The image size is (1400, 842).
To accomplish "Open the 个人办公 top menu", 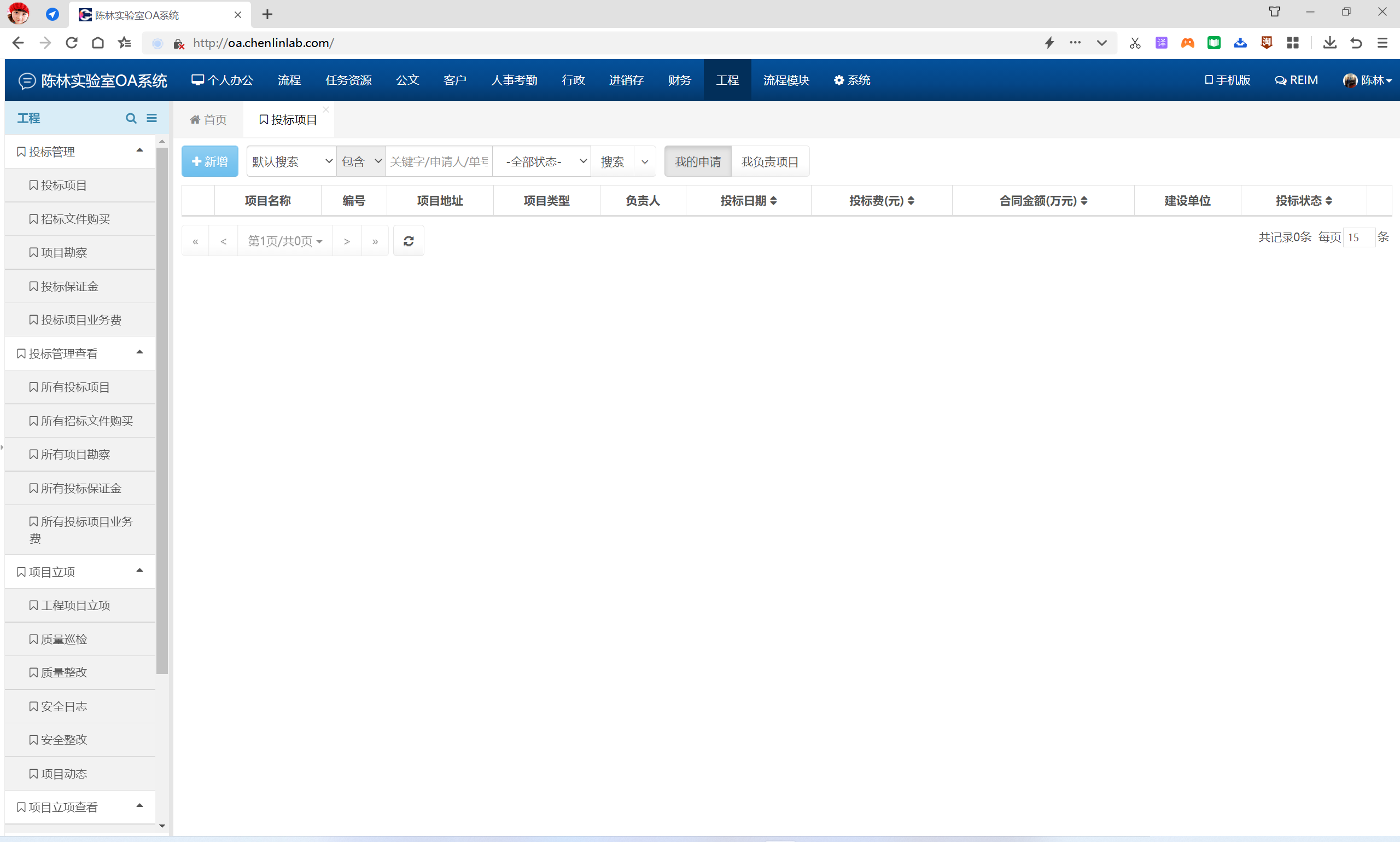I will click(x=222, y=80).
